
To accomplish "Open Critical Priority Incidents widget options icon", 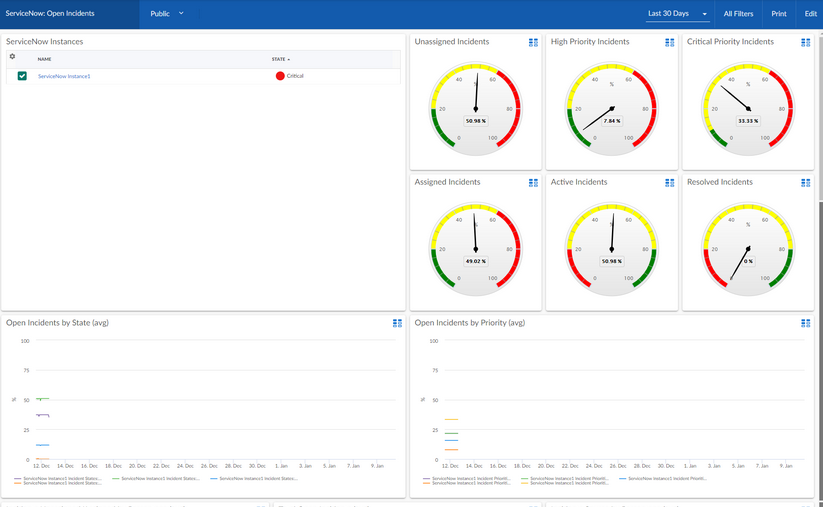I will [x=806, y=43].
